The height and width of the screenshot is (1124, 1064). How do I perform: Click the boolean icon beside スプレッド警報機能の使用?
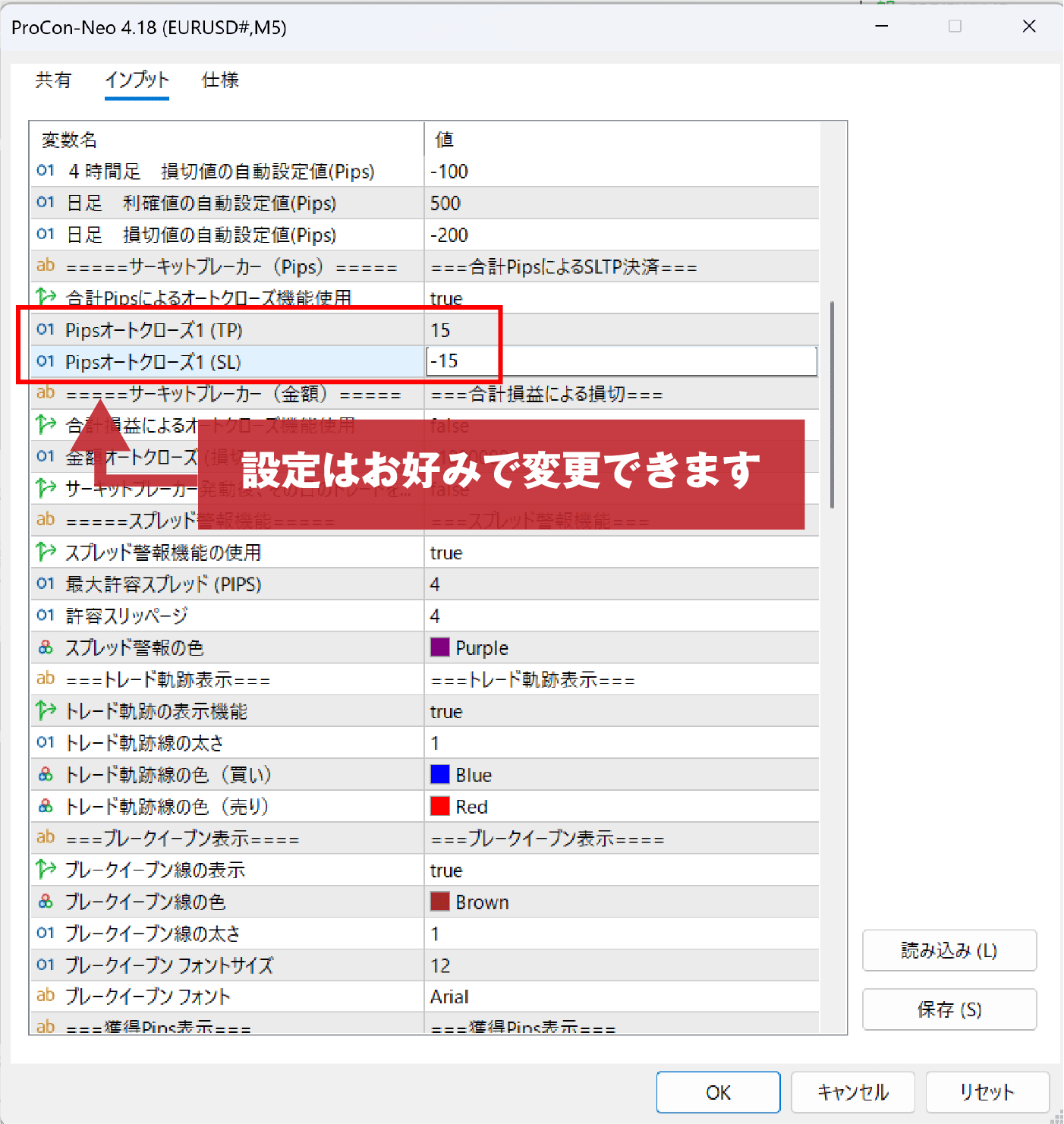pos(46,552)
